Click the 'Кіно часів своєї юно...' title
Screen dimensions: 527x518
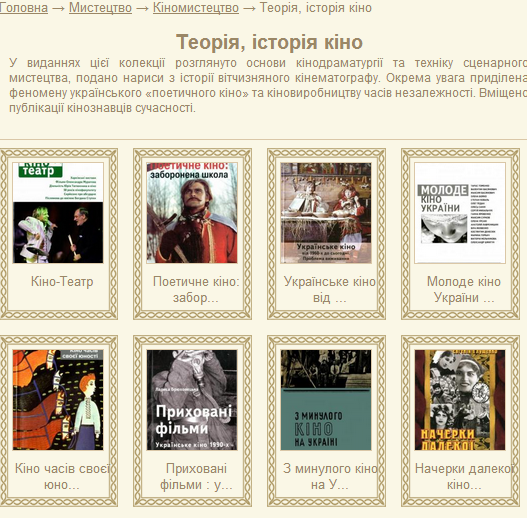click(62, 477)
